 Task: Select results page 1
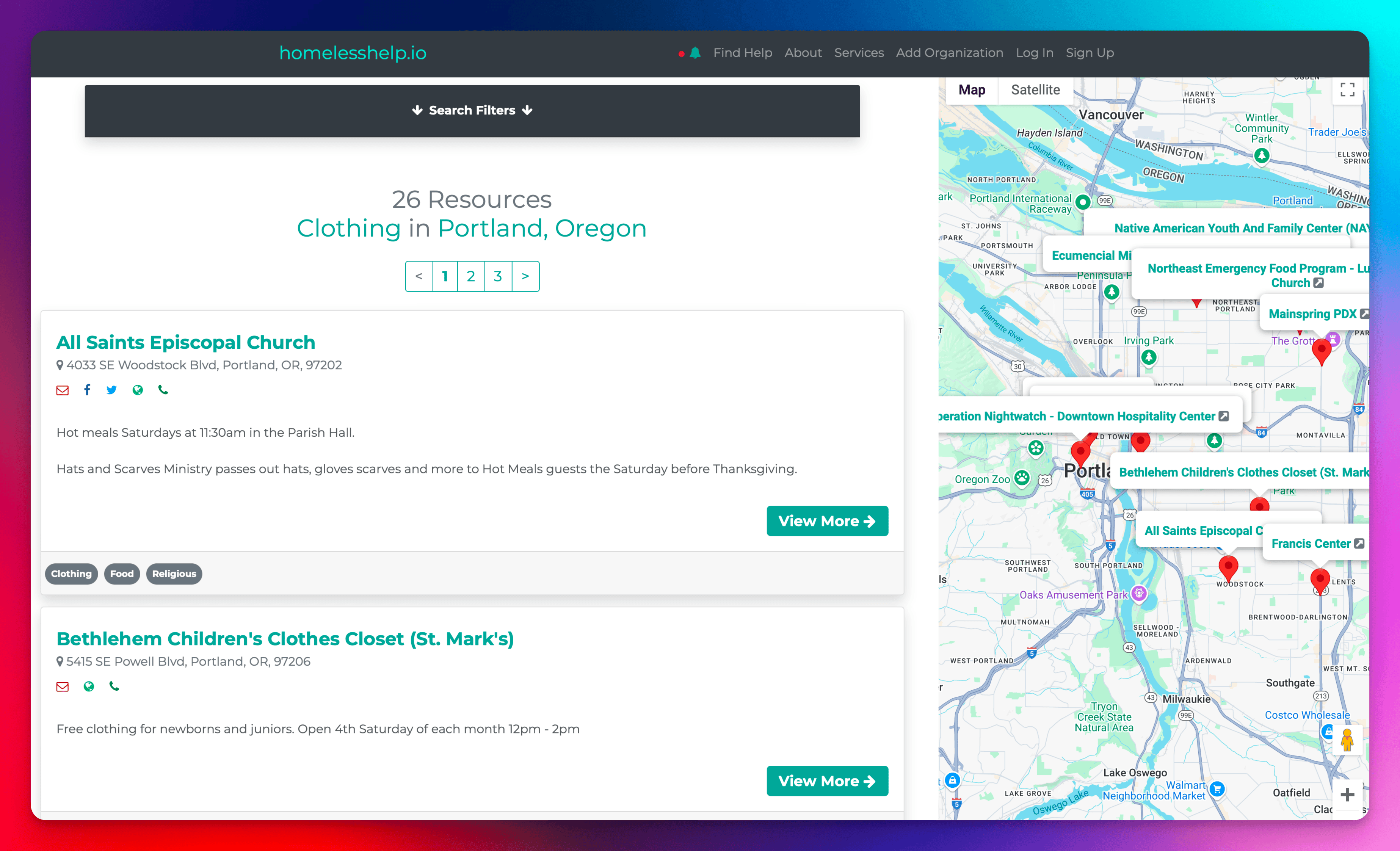point(445,276)
